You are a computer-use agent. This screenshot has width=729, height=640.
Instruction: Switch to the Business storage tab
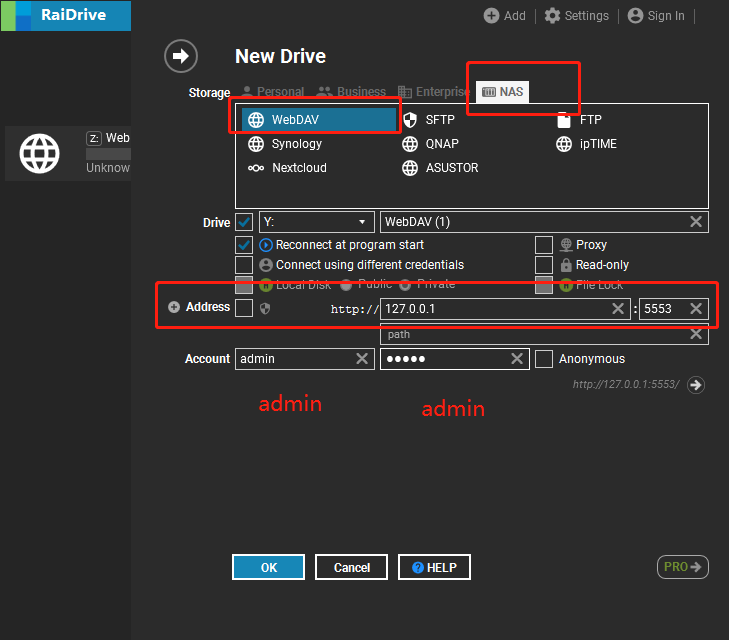coord(351,92)
